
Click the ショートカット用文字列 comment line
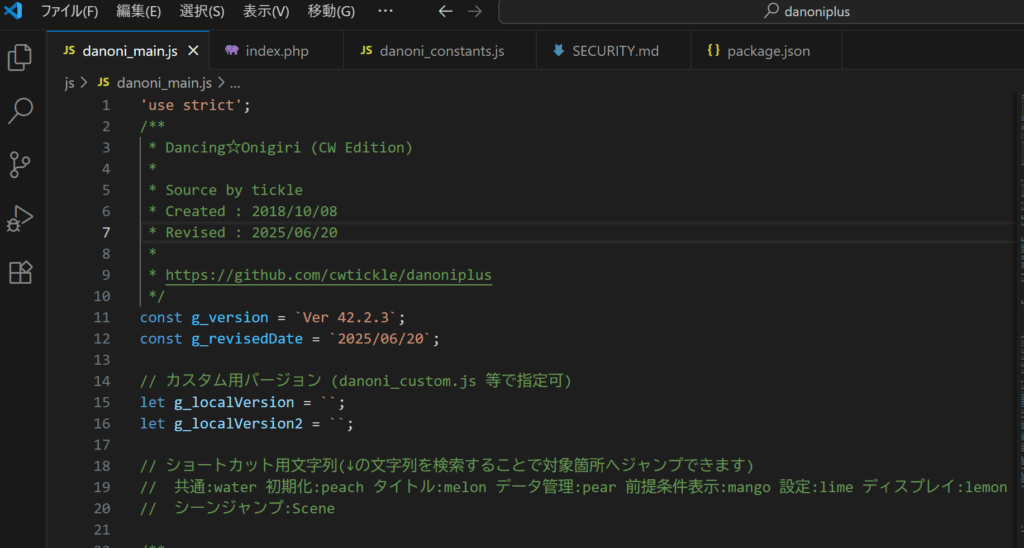pos(447,466)
